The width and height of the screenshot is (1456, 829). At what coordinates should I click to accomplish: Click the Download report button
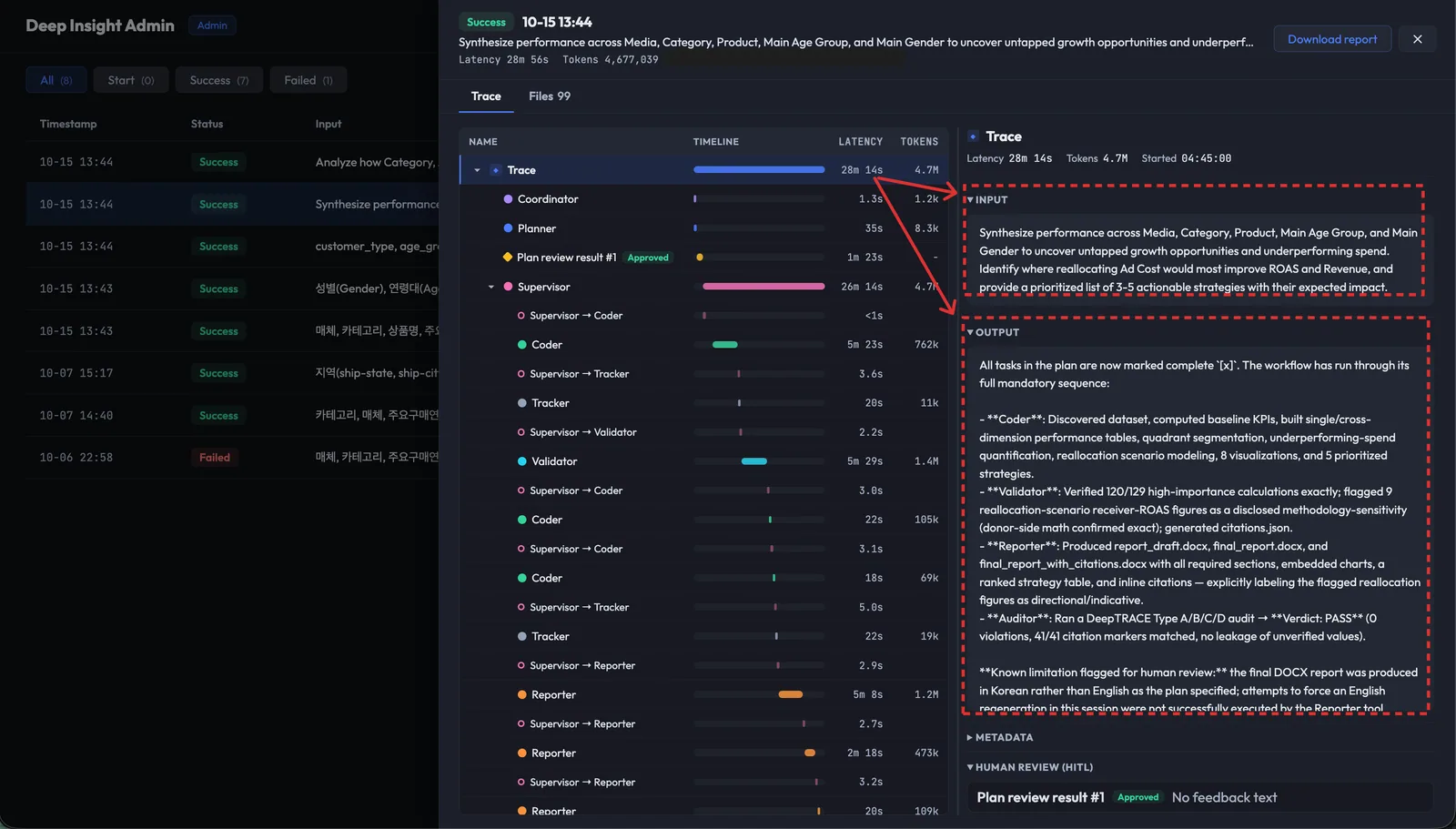[1332, 39]
